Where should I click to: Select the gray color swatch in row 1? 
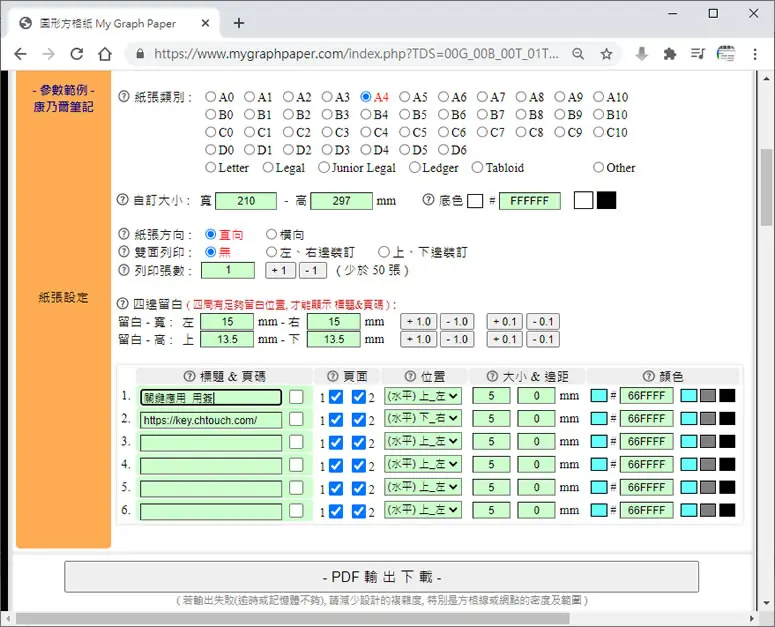(708, 396)
